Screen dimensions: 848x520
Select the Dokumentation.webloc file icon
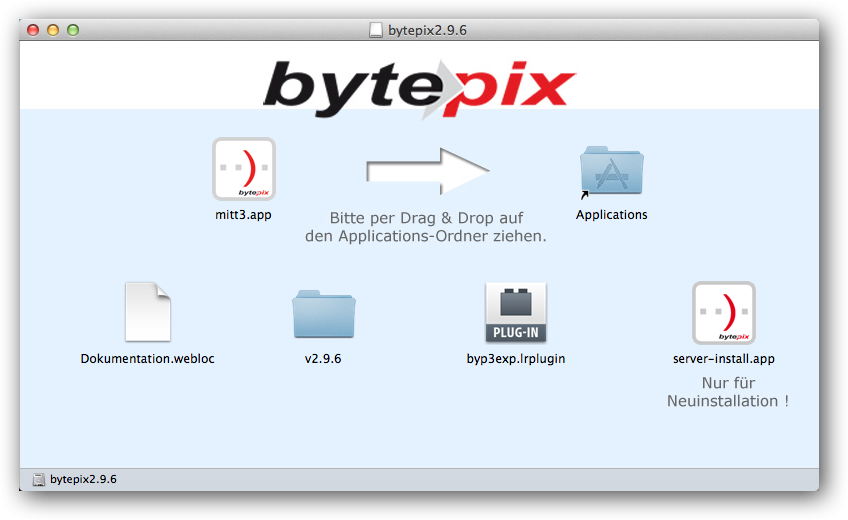[x=148, y=312]
